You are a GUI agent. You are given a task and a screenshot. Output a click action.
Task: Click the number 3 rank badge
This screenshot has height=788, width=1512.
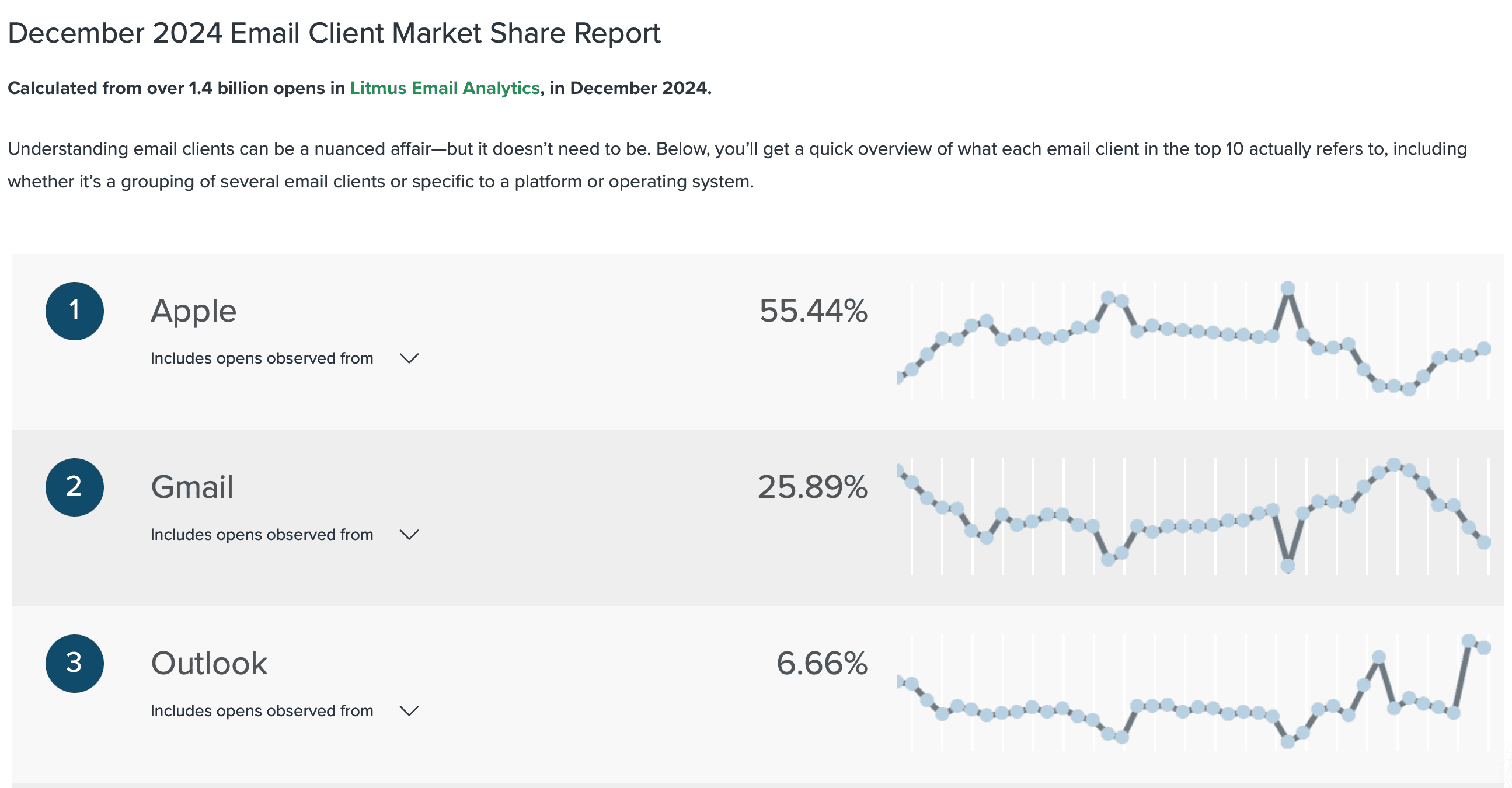coord(75,663)
